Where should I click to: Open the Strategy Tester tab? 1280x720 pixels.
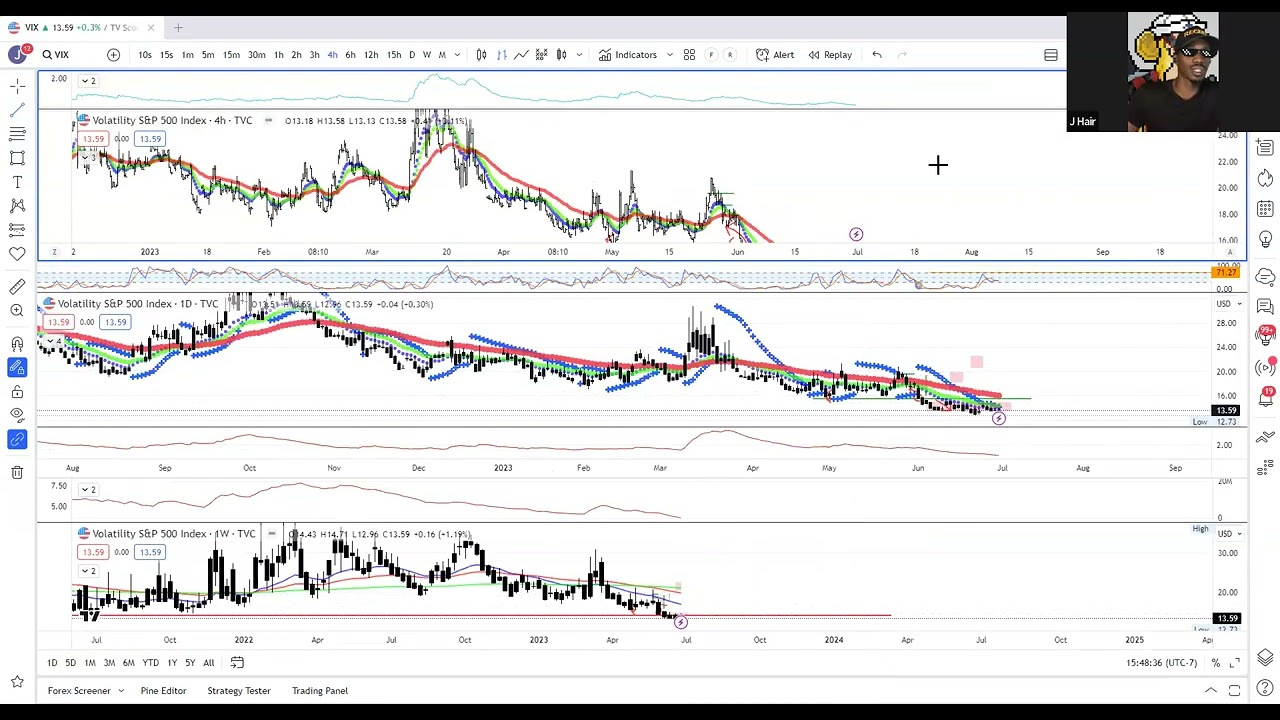pyautogui.click(x=239, y=690)
